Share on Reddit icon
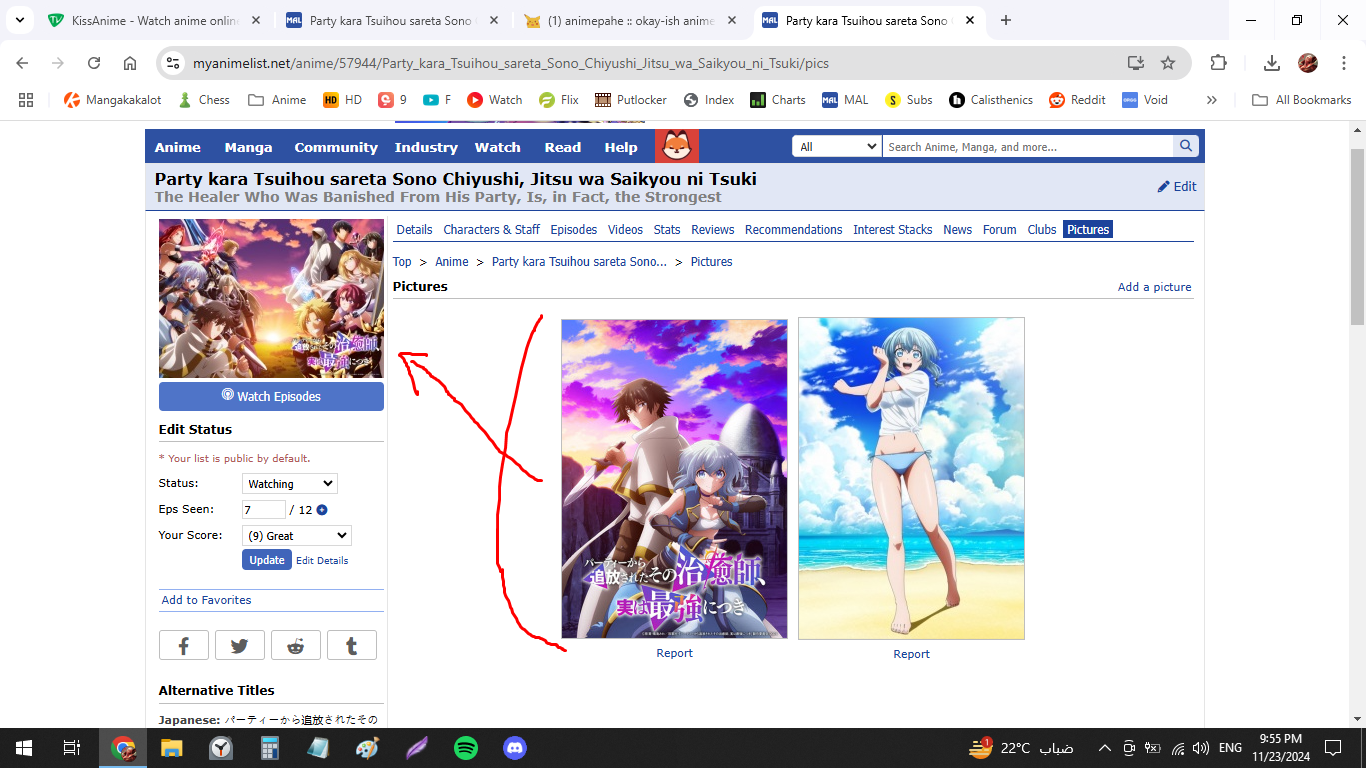1366x768 pixels. [296, 646]
